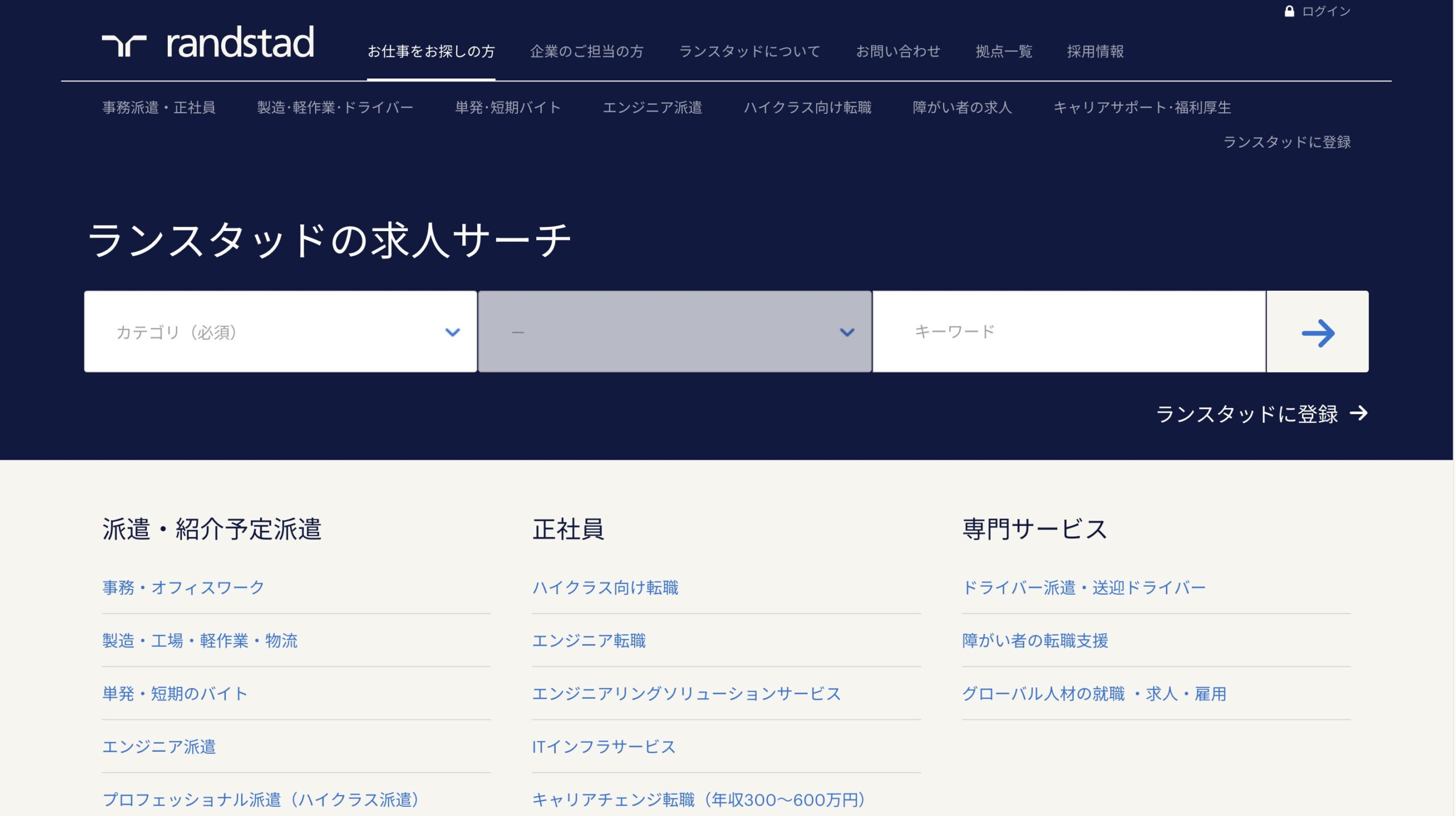This screenshot has width=1456, height=816.
Task: Go to ランスタッドについて menu
Action: (749, 52)
